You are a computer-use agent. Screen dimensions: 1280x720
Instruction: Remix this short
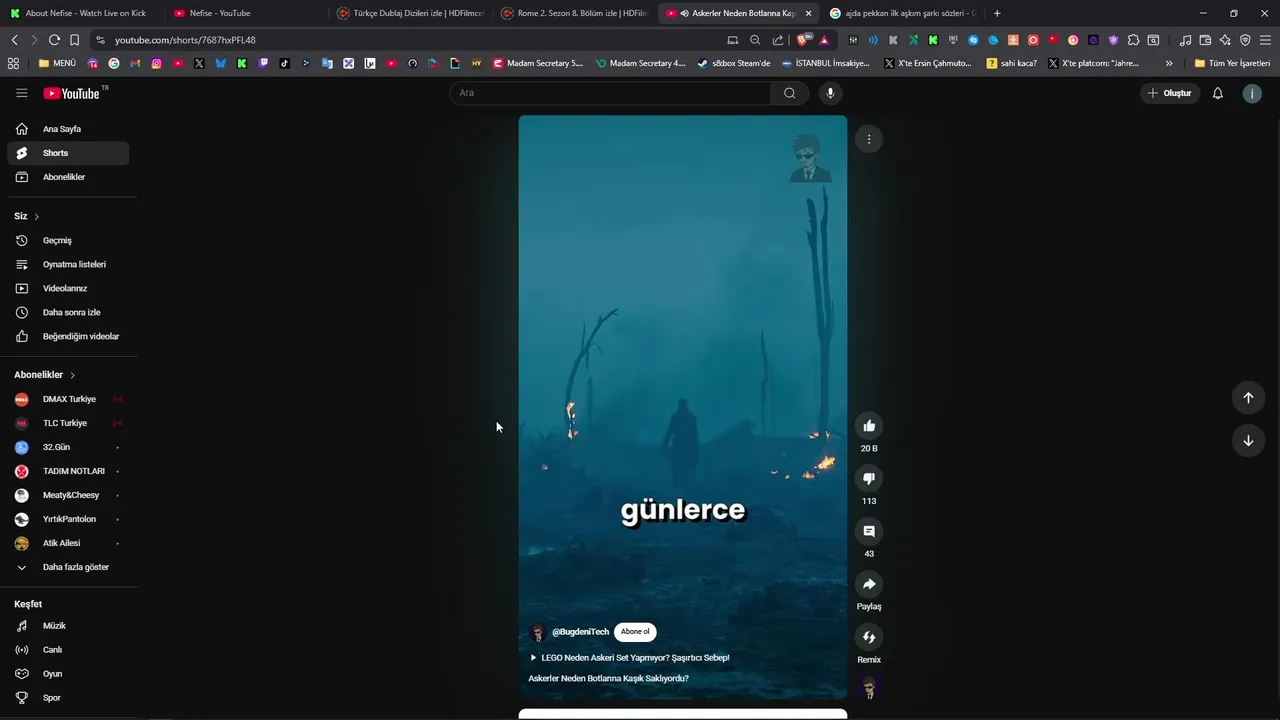coord(869,637)
